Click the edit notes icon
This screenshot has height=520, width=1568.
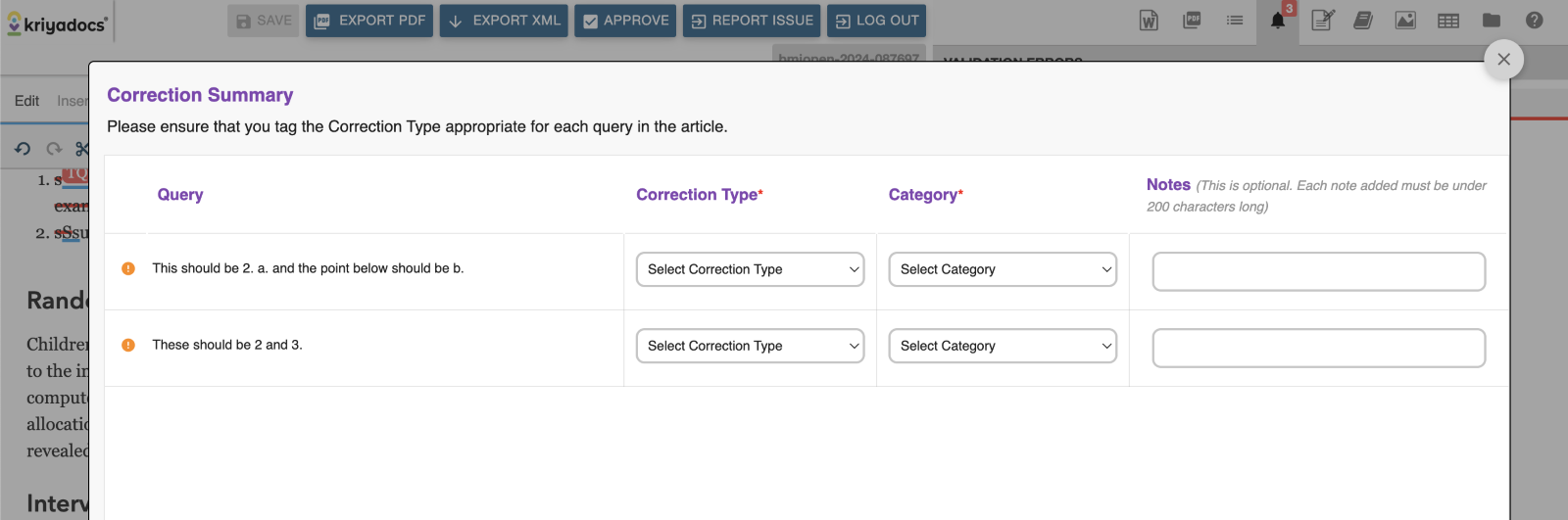coord(1322,21)
